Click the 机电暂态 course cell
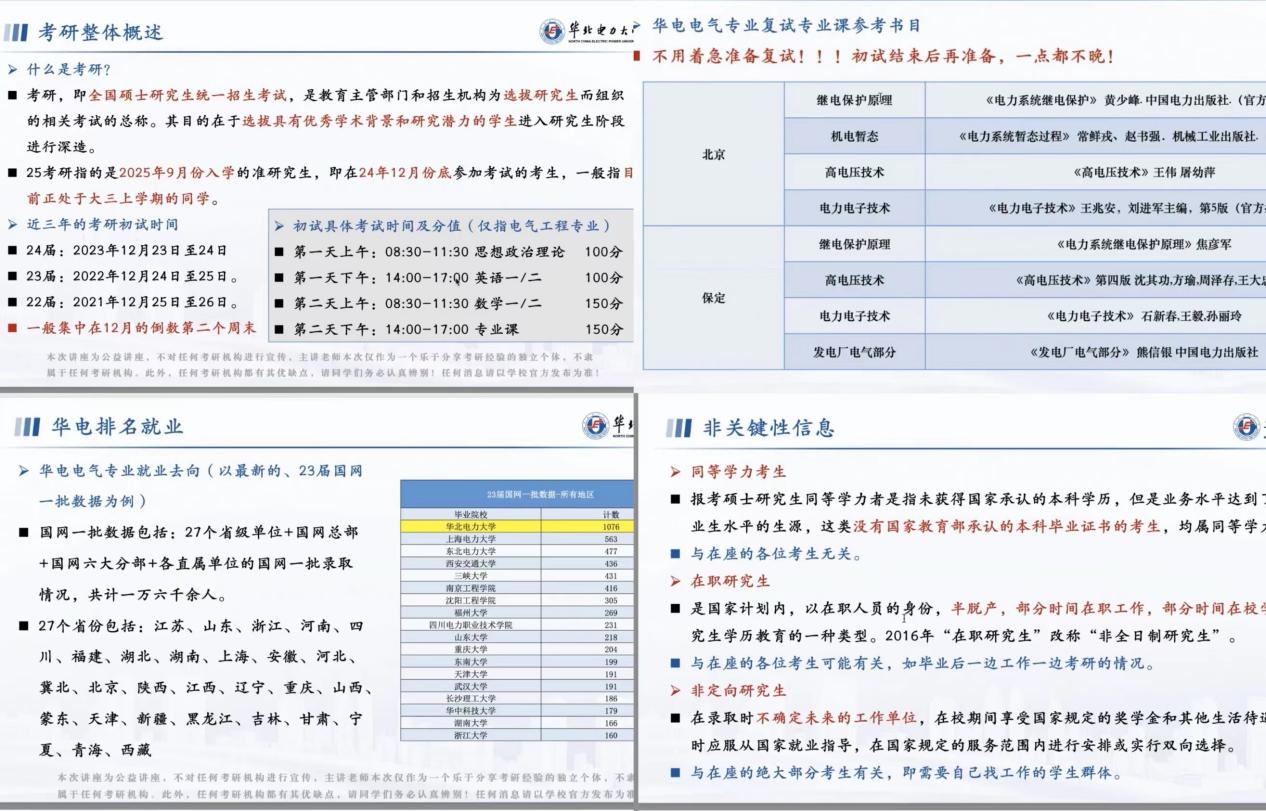The width and height of the screenshot is (1266, 811). 854,136
